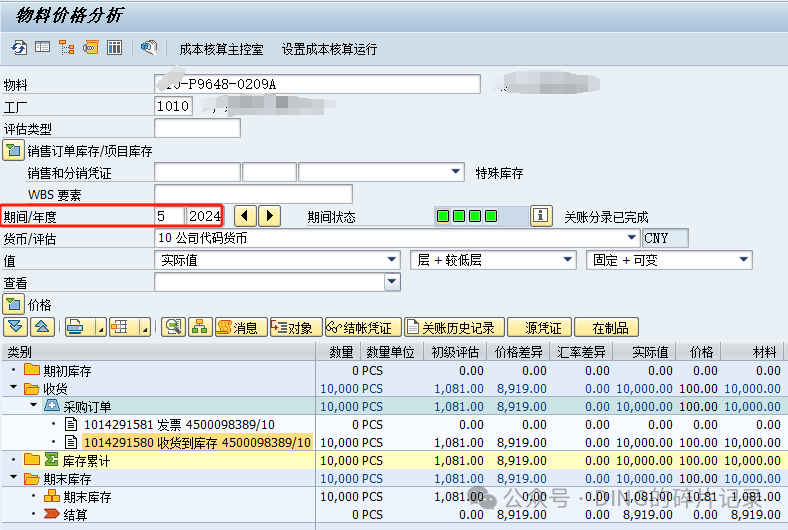Screen dimensions: 788x530
Task: Click the period field showing 5
Action: pyautogui.click(x=169, y=216)
